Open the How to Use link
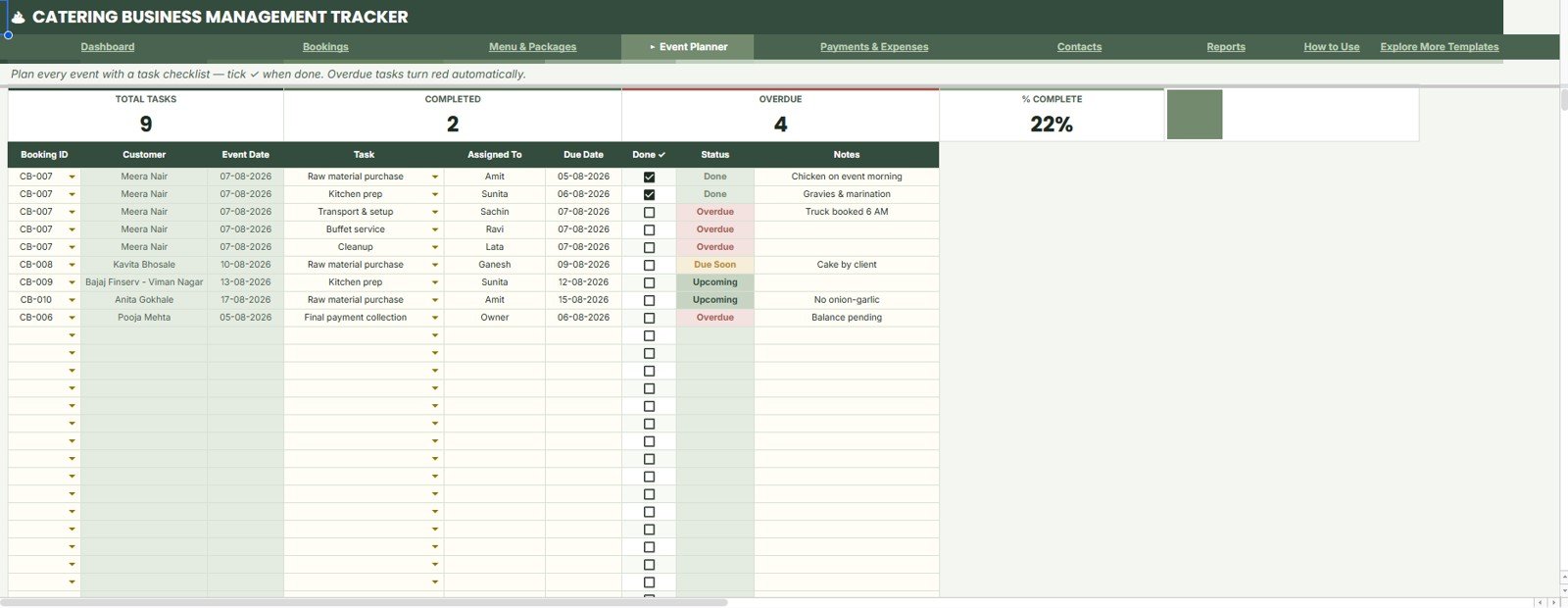This screenshot has width=1568, height=608. [x=1332, y=47]
